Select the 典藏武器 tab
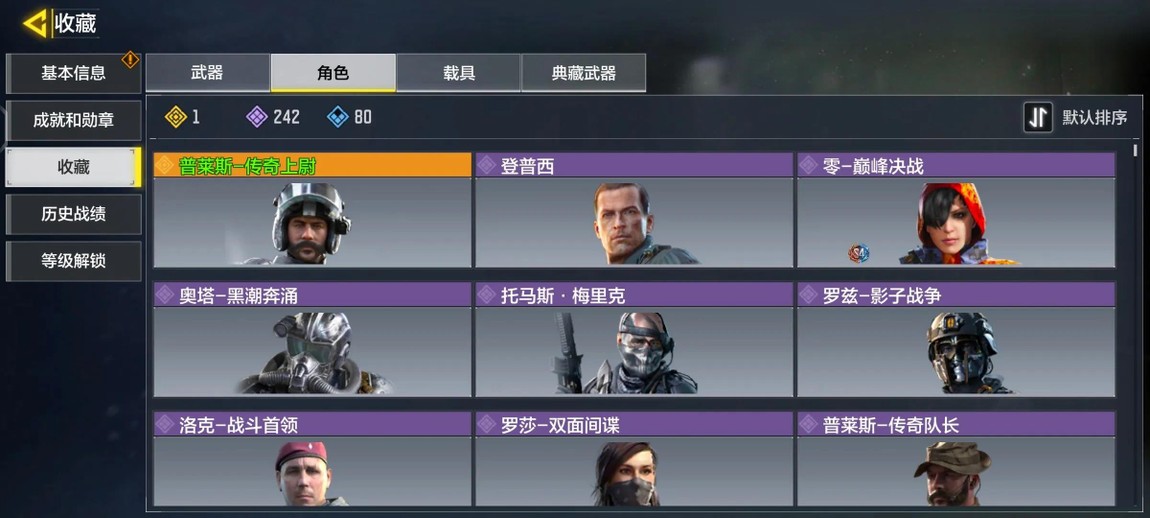This screenshot has height=518, width=1150. (x=584, y=73)
